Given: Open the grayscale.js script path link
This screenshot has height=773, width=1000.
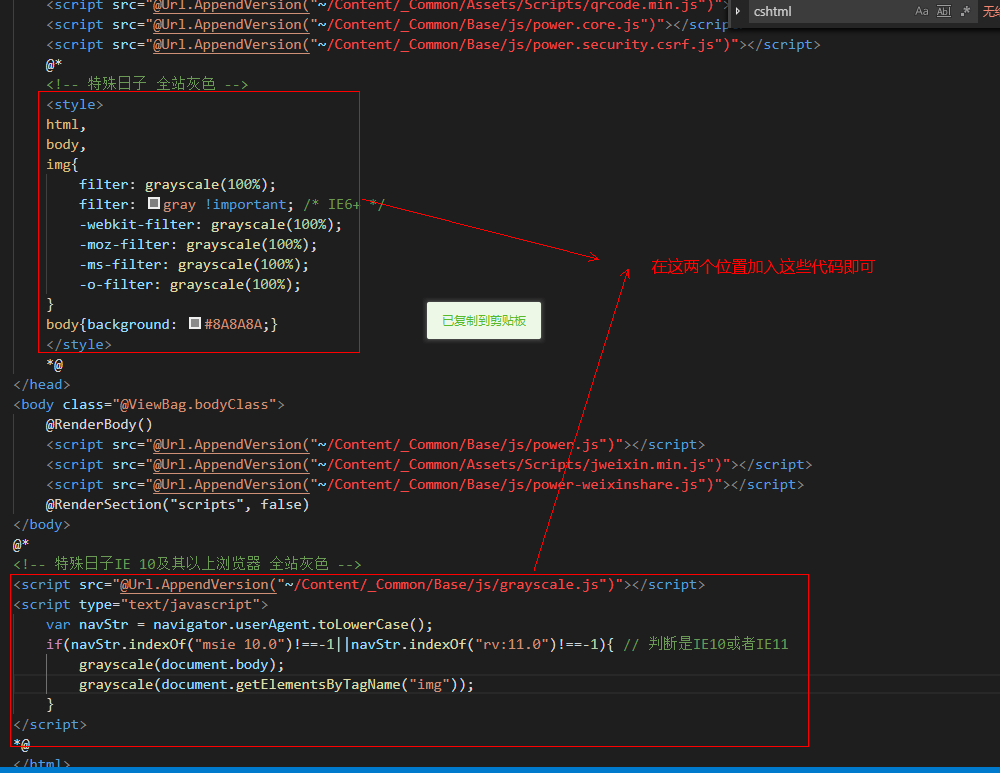Looking at the screenshot, I should 447,584.
